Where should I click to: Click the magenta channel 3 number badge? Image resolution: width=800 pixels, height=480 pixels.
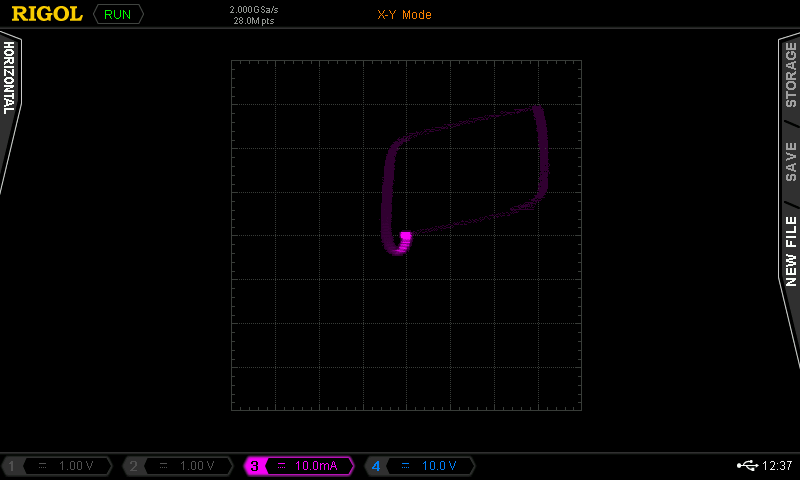coord(254,466)
